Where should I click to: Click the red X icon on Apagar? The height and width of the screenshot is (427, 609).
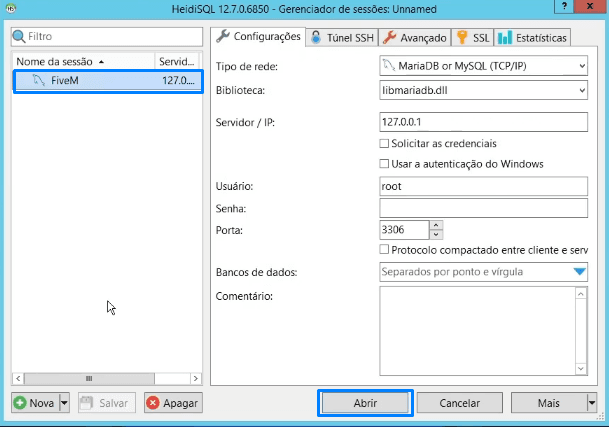click(x=153, y=403)
